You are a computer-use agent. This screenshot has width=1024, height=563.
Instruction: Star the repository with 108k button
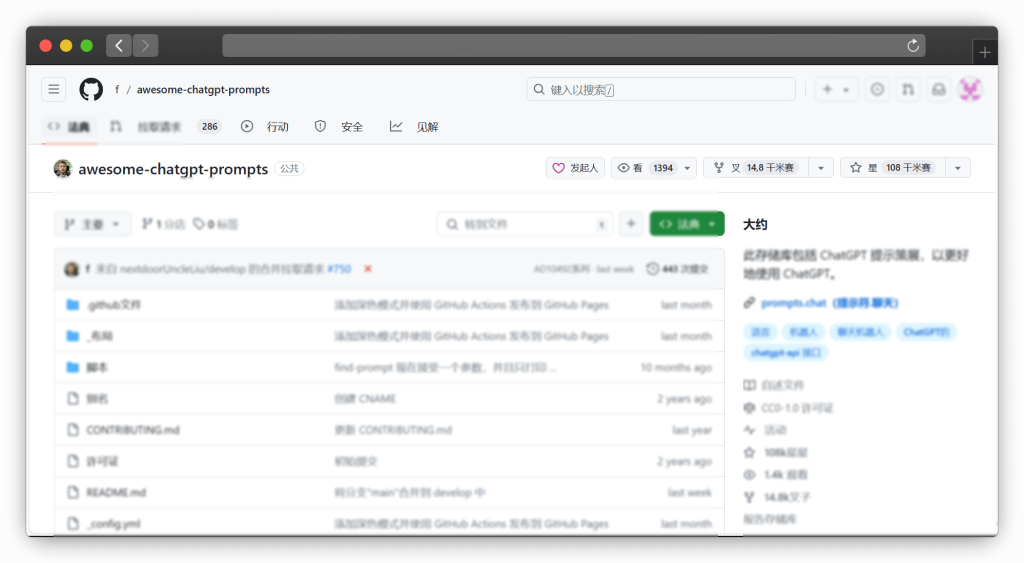click(893, 168)
